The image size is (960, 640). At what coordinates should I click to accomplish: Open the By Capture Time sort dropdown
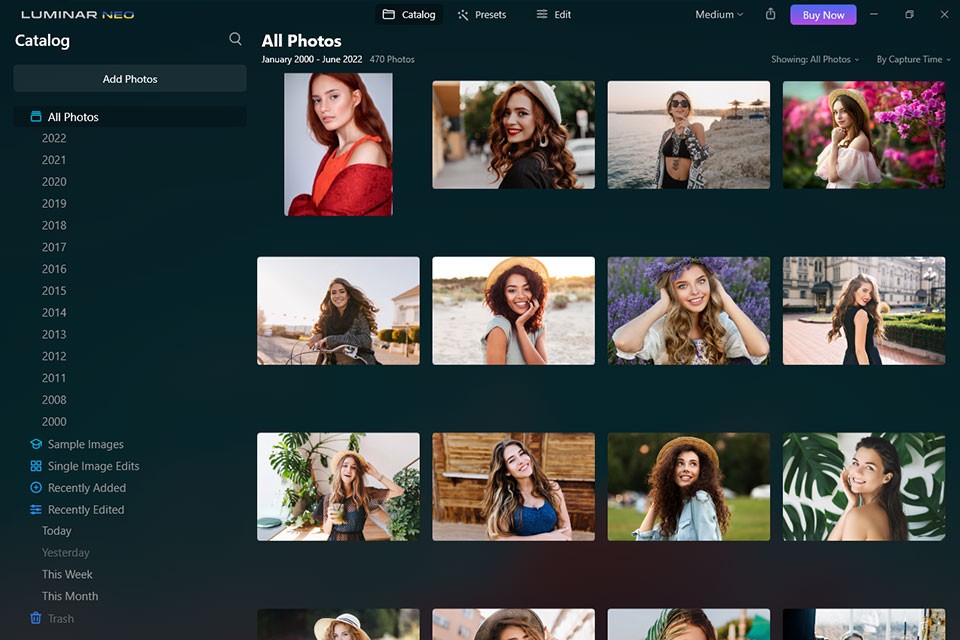tap(913, 59)
